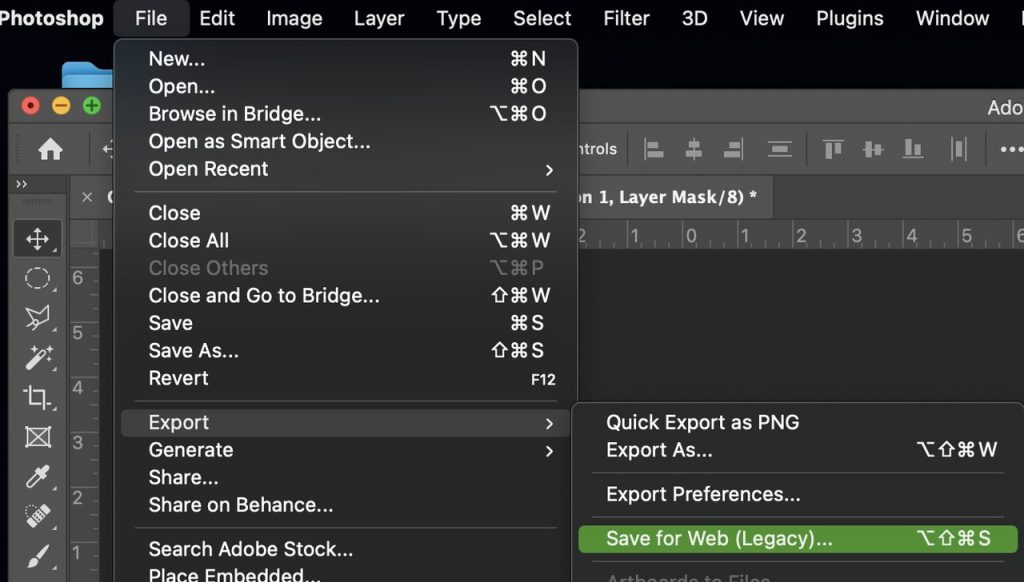Click the File menu in menu bar
1024x582 pixels.
tap(151, 18)
